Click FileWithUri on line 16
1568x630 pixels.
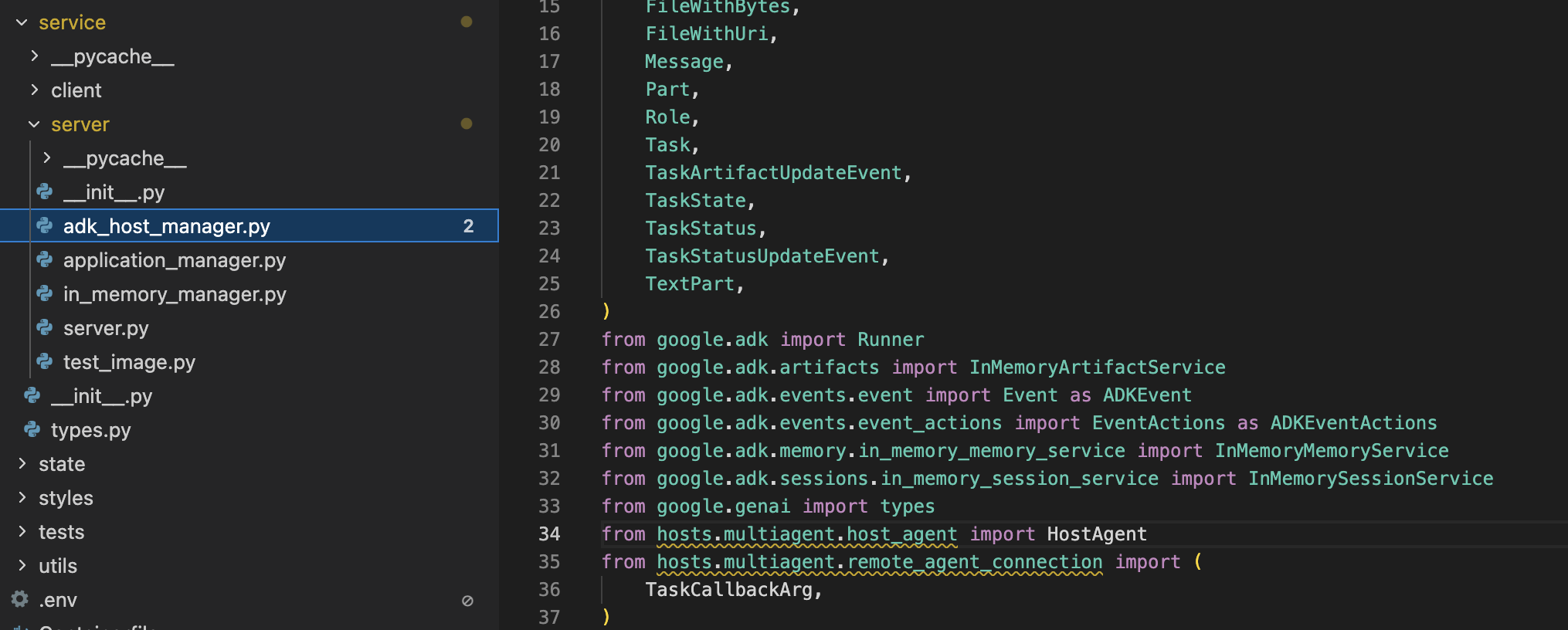click(x=707, y=33)
